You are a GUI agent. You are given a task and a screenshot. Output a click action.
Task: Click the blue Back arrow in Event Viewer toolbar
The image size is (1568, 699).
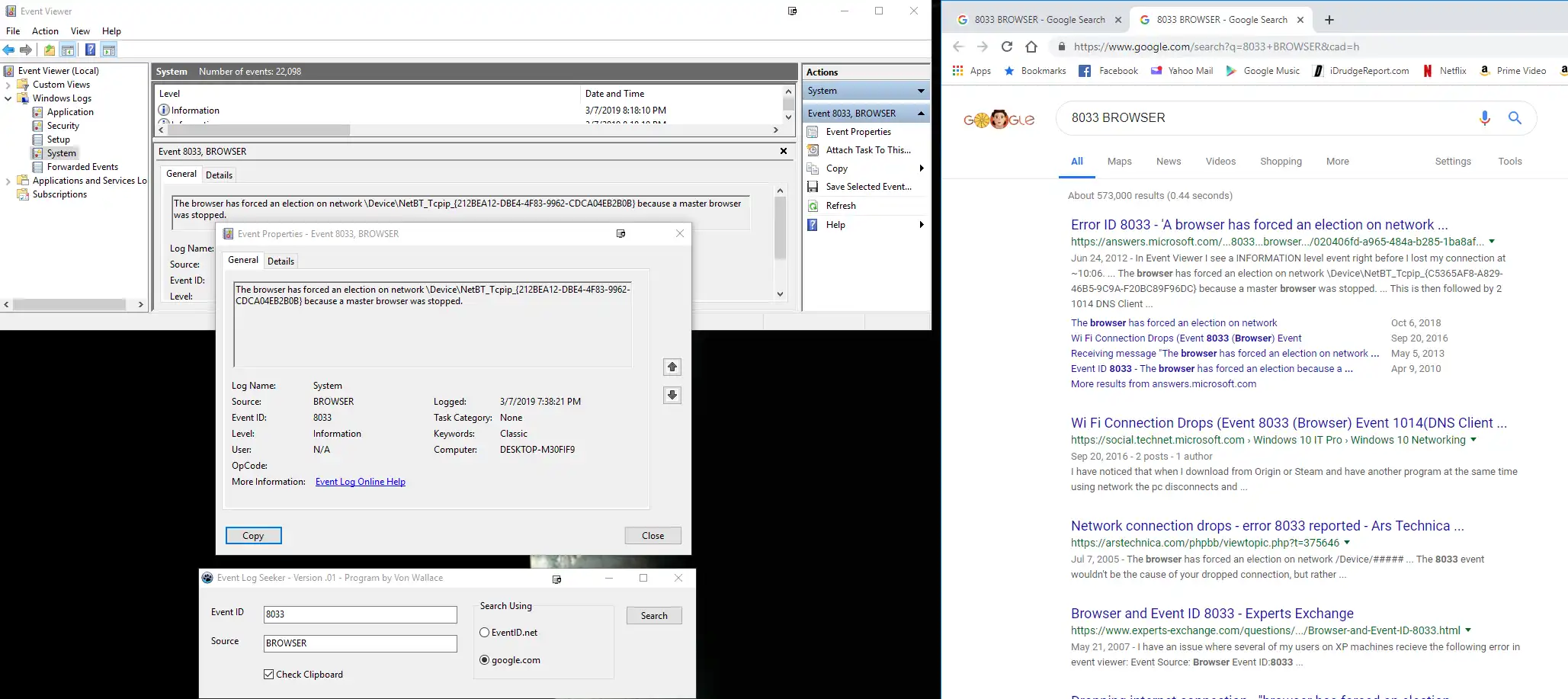(8, 50)
